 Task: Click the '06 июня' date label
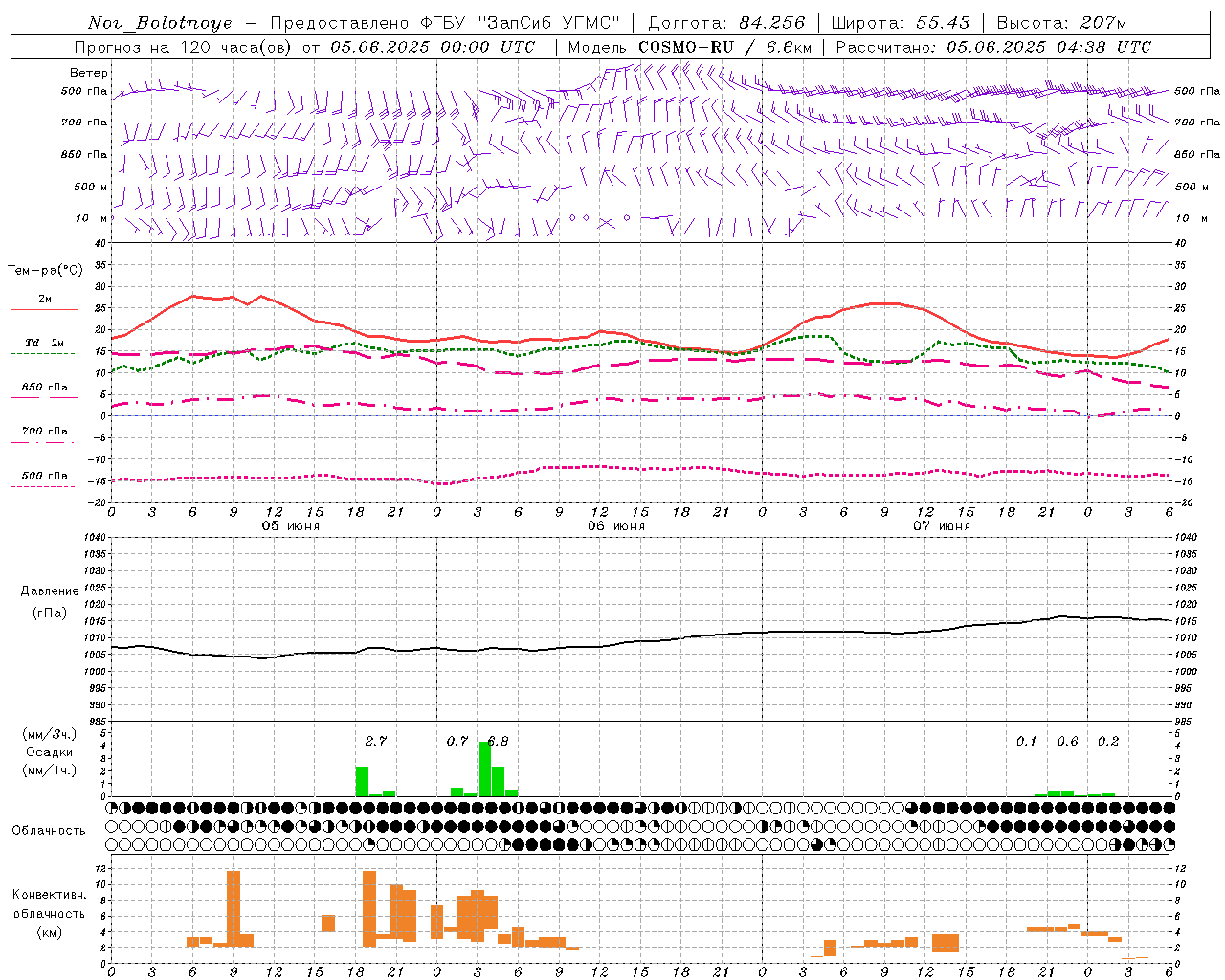tap(616, 526)
